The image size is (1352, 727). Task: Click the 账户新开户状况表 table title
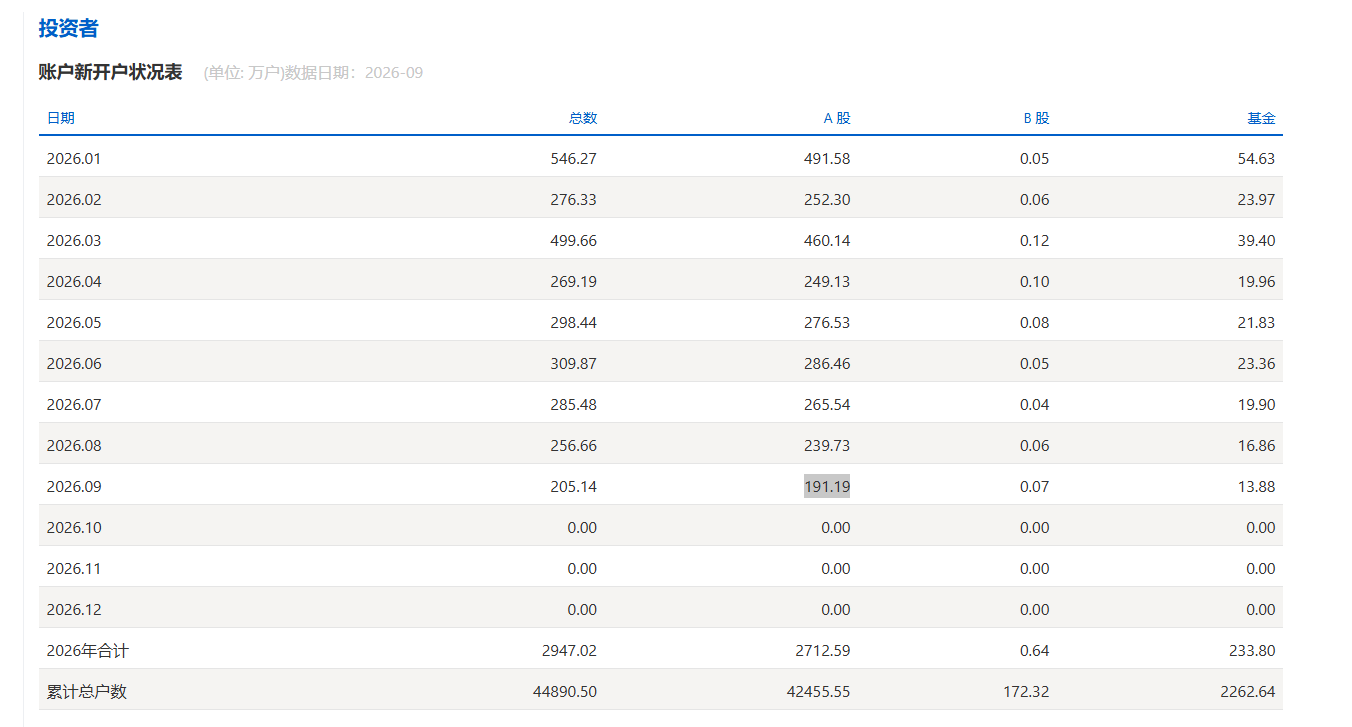click(x=110, y=72)
